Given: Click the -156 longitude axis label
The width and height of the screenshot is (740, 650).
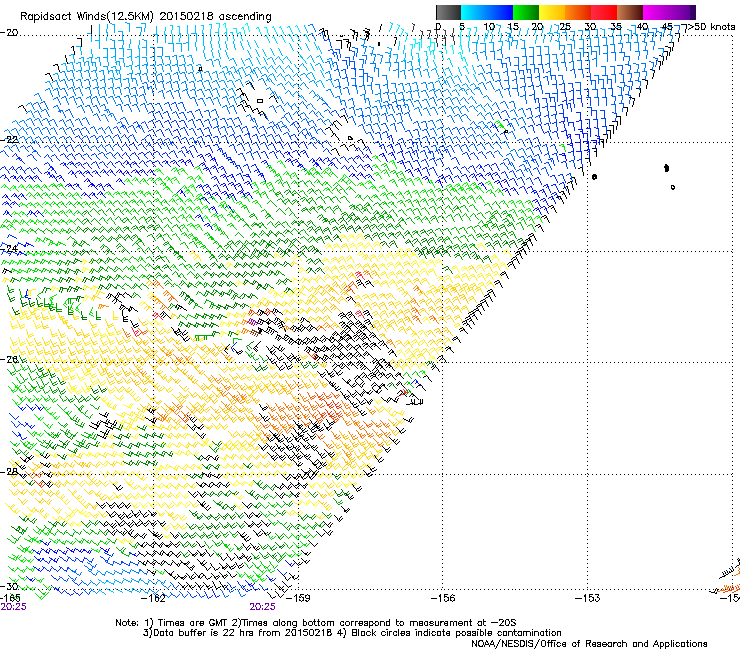Looking at the screenshot, I should tap(443, 598).
